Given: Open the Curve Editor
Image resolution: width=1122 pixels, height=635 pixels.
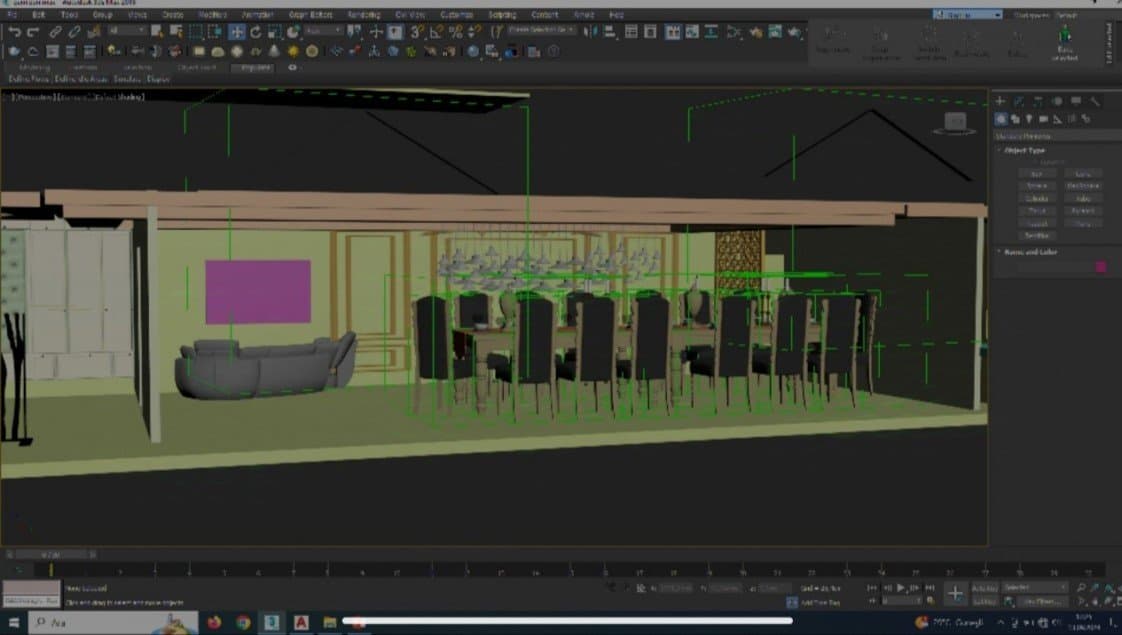Looking at the screenshot, I should click(x=692, y=32).
